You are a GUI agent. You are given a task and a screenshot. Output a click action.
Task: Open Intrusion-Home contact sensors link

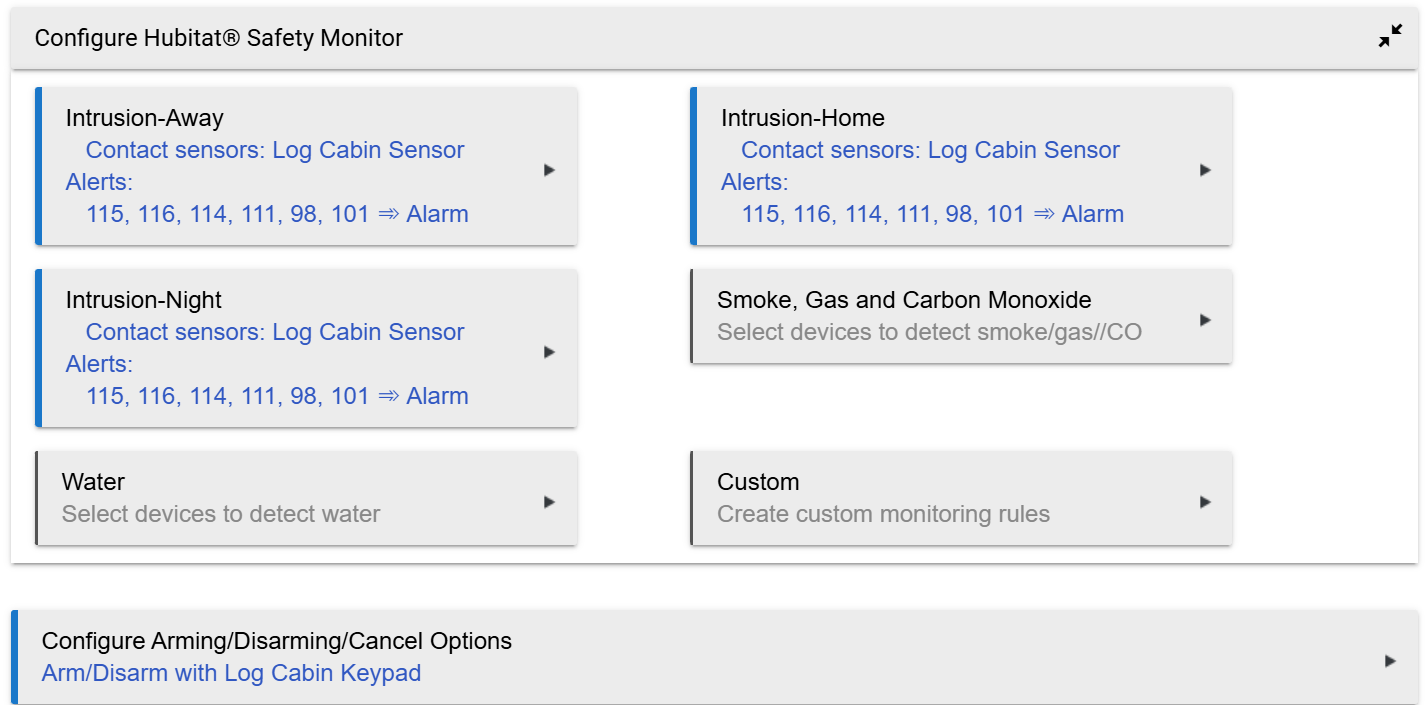click(x=930, y=150)
